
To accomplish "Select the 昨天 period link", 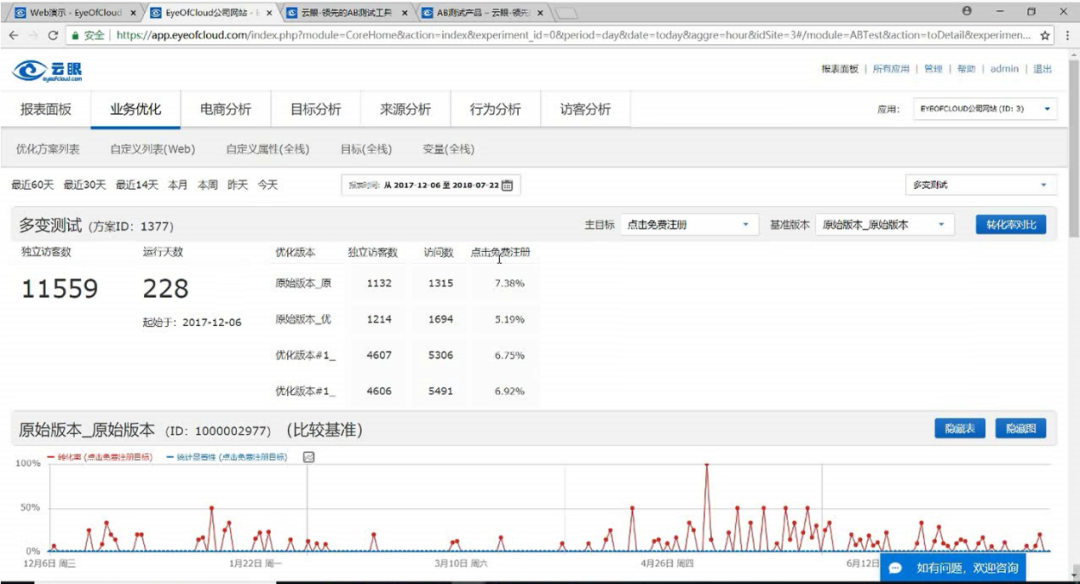I will click(238, 185).
